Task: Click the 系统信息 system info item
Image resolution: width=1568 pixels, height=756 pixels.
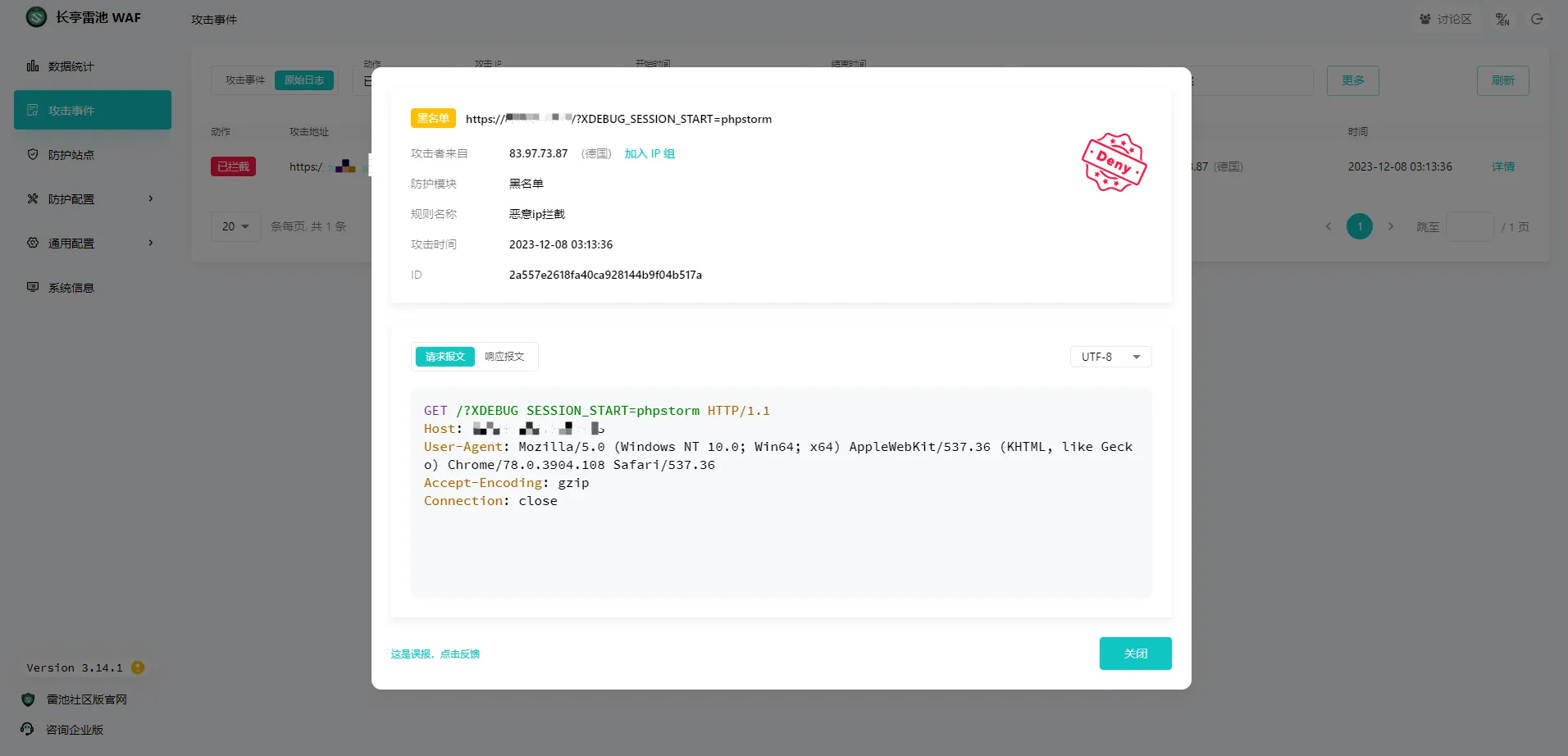Action: [x=71, y=288]
